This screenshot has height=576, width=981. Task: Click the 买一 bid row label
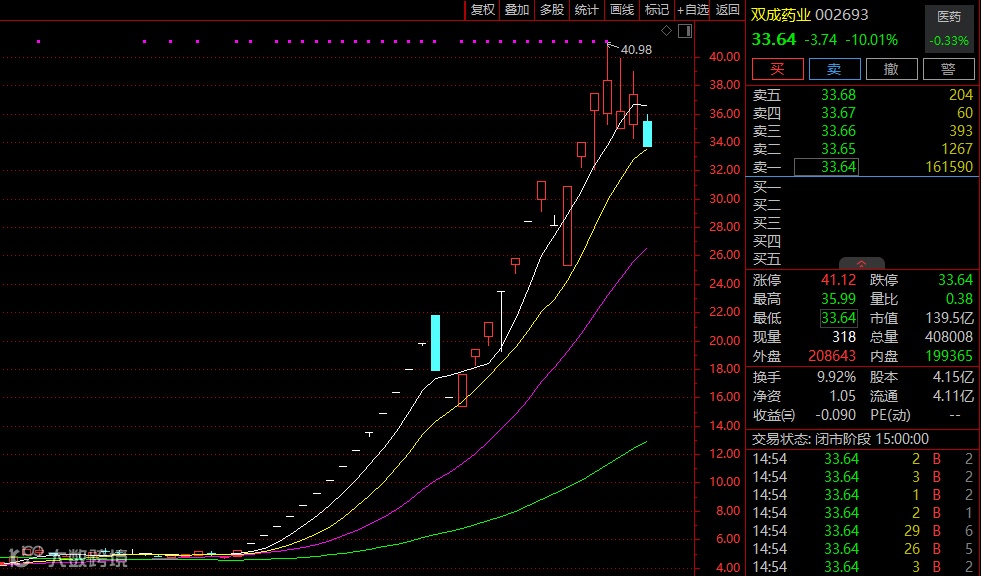point(766,186)
